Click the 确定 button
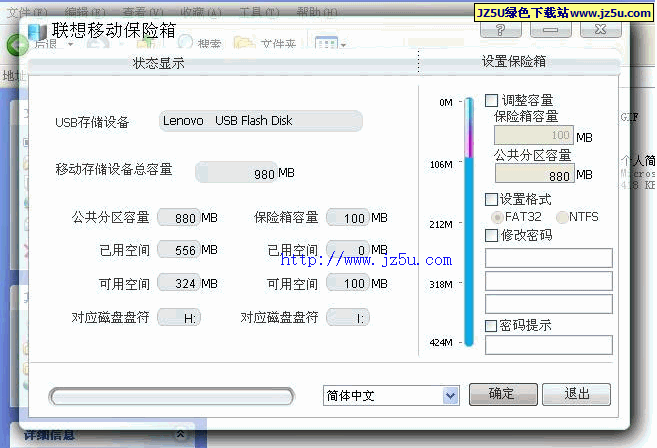The width and height of the screenshot is (657, 448). click(503, 394)
